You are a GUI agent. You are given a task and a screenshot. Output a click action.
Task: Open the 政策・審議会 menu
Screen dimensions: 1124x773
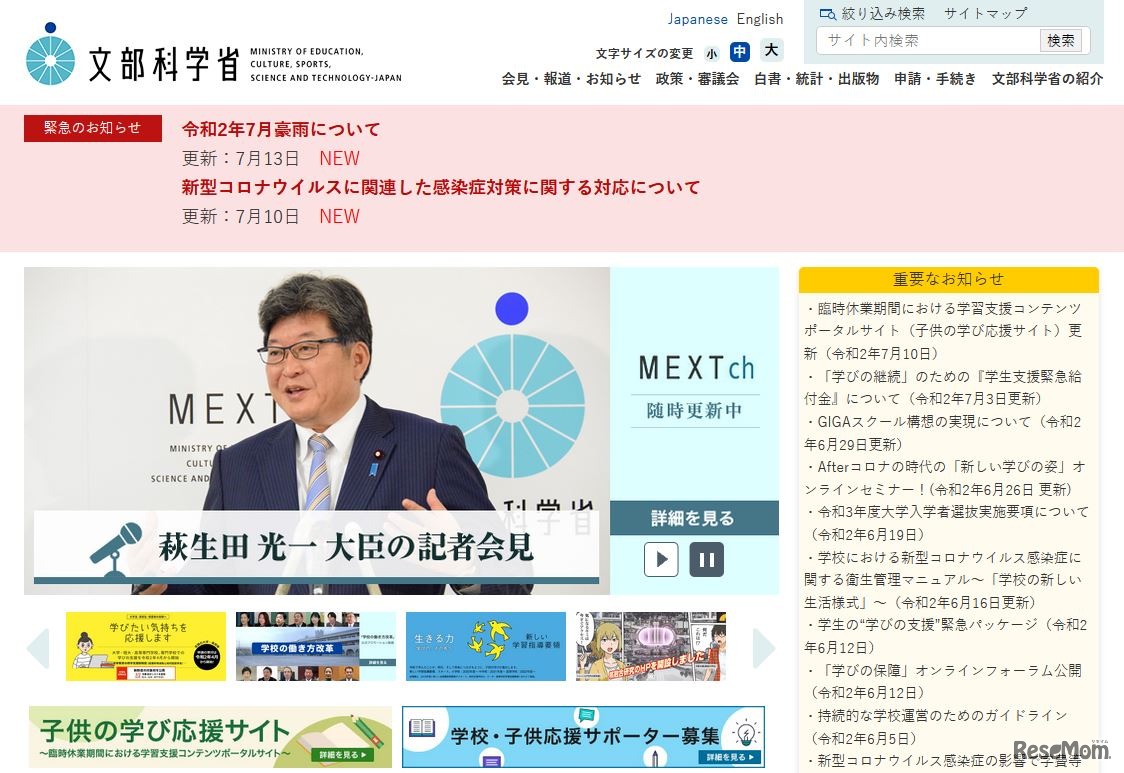pos(697,79)
